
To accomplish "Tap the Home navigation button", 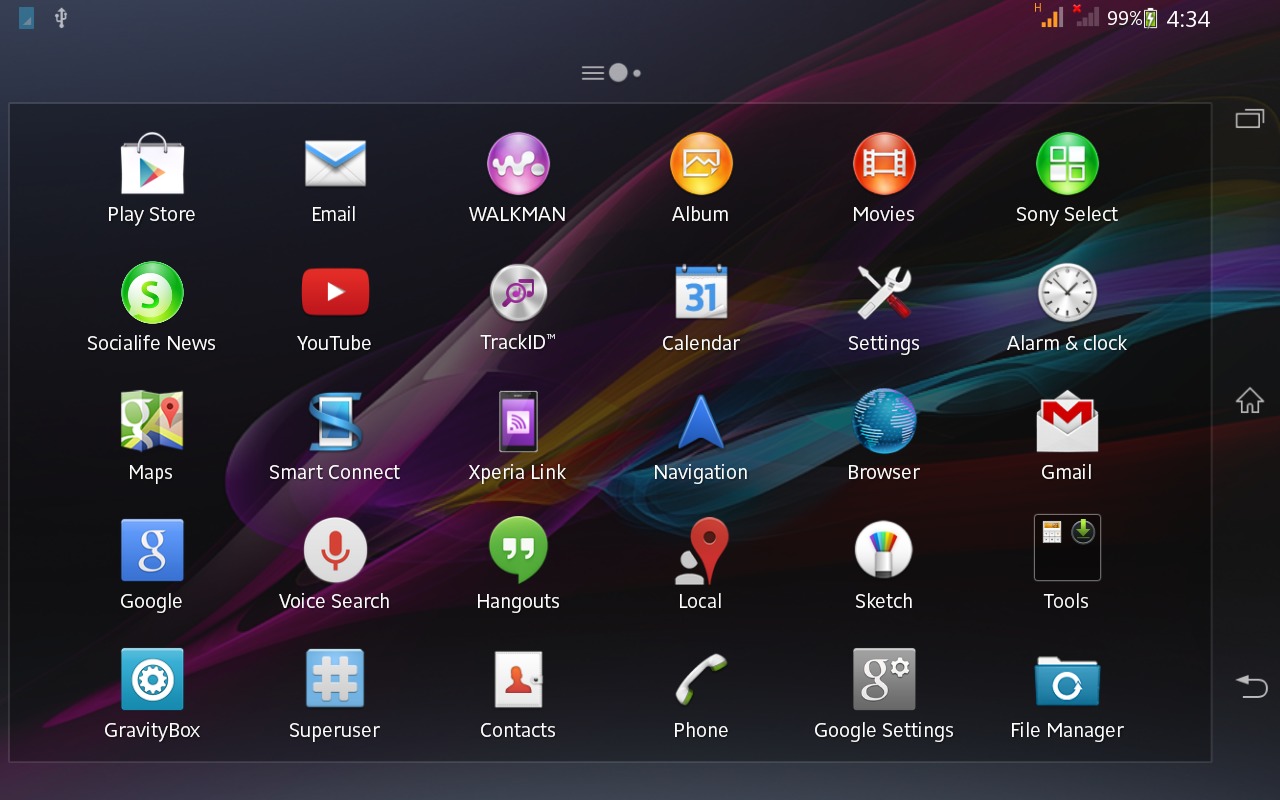I will click(x=1250, y=401).
